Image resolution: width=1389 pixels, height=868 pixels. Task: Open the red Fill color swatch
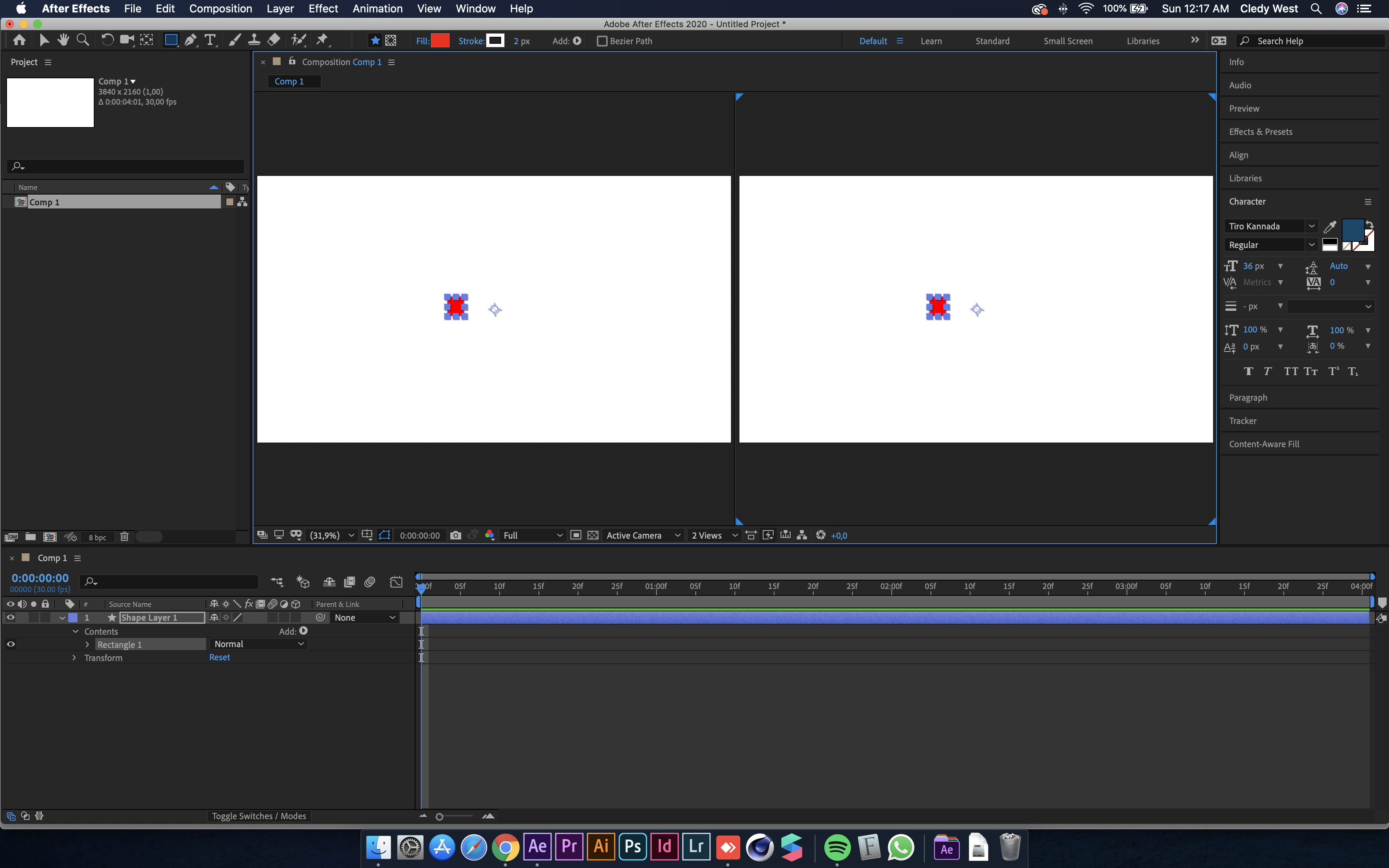tap(439, 40)
